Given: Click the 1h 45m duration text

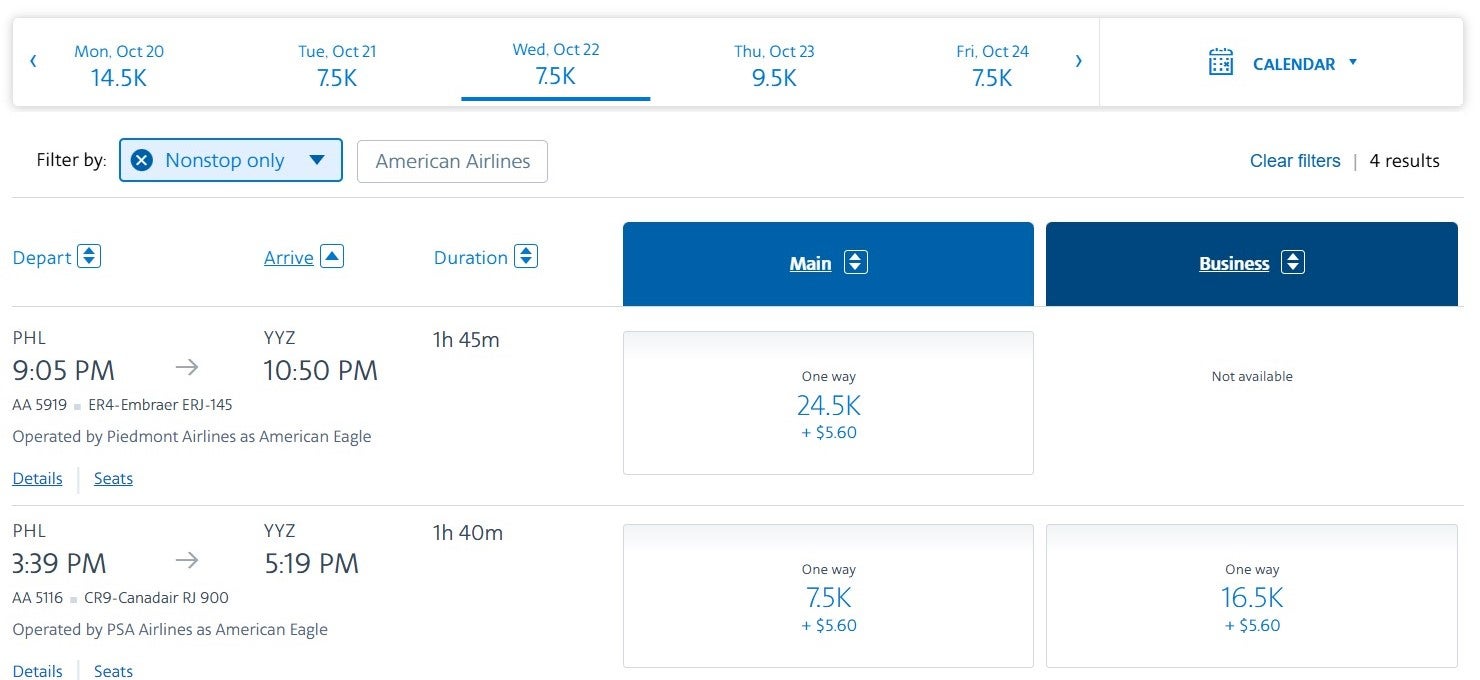Looking at the screenshot, I should click(466, 340).
